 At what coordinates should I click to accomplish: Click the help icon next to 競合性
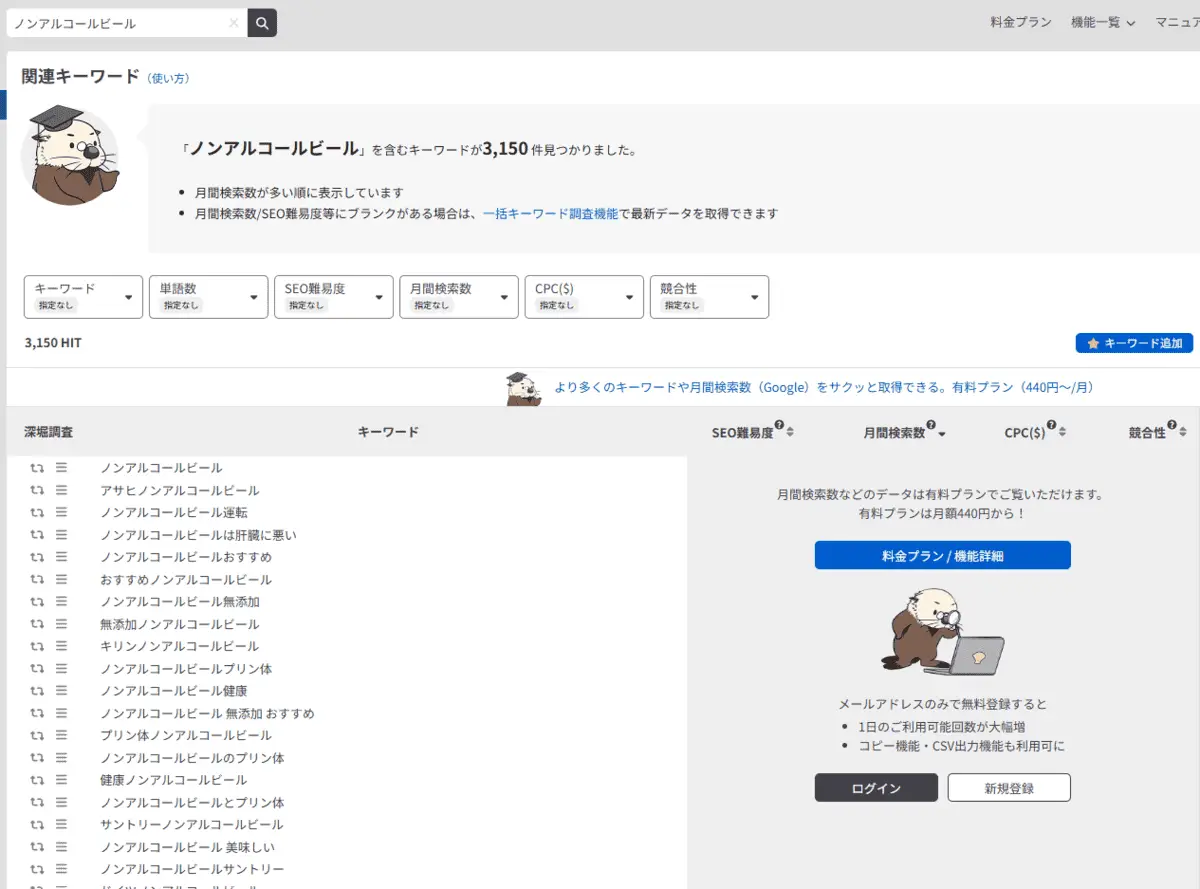(x=1171, y=427)
